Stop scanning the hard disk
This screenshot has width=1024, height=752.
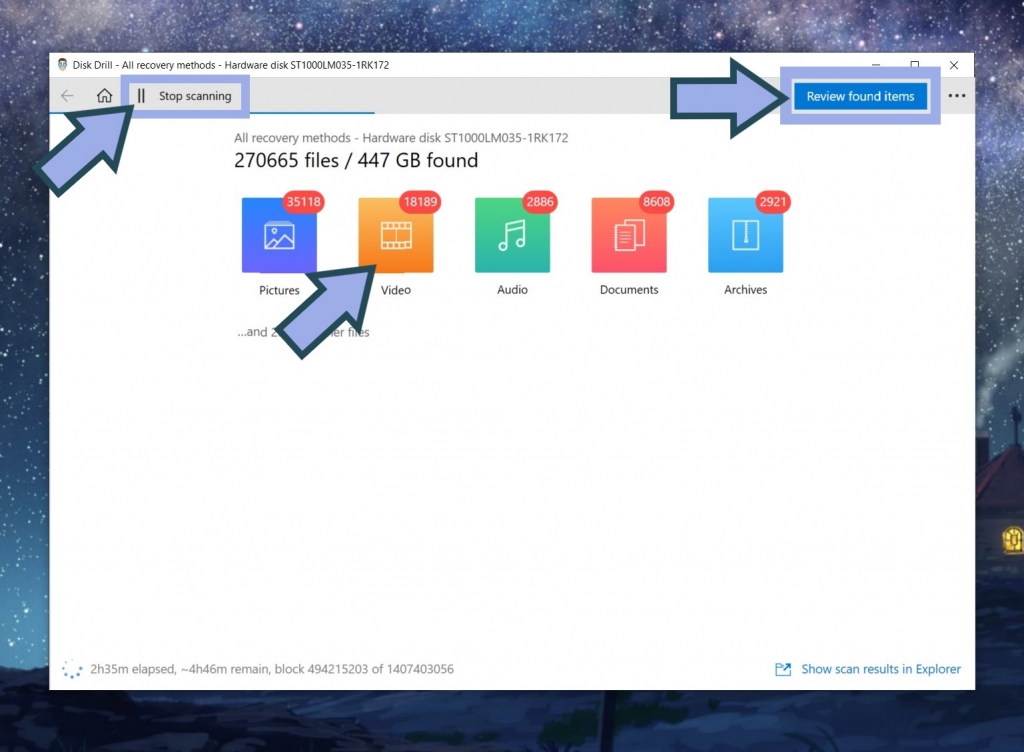tap(185, 96)
